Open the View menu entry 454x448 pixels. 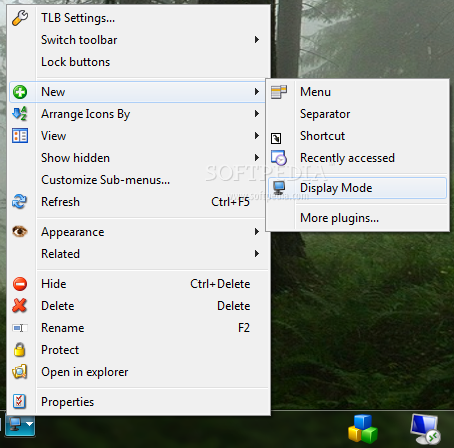tap(139, 136)
